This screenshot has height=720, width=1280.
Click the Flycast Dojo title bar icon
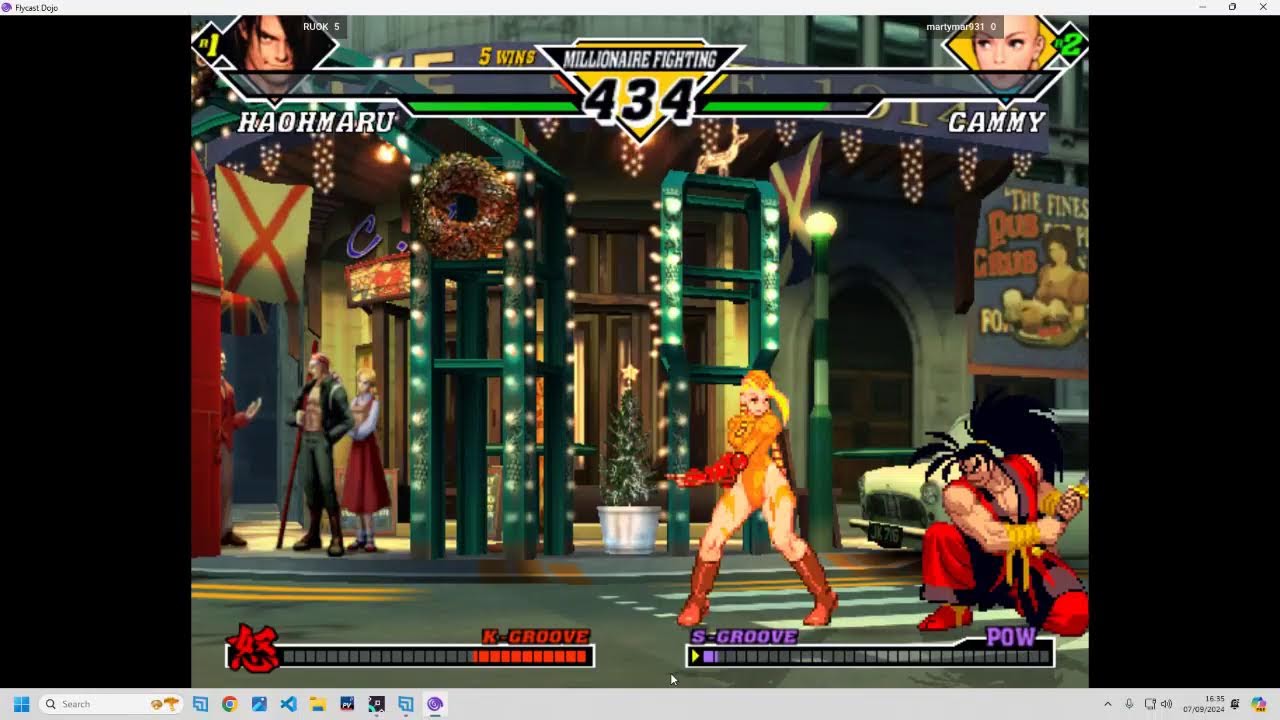(8, 7)
